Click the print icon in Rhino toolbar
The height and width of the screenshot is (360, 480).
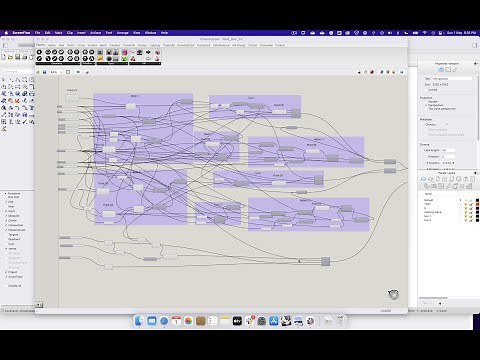click(x=25, y=57)
